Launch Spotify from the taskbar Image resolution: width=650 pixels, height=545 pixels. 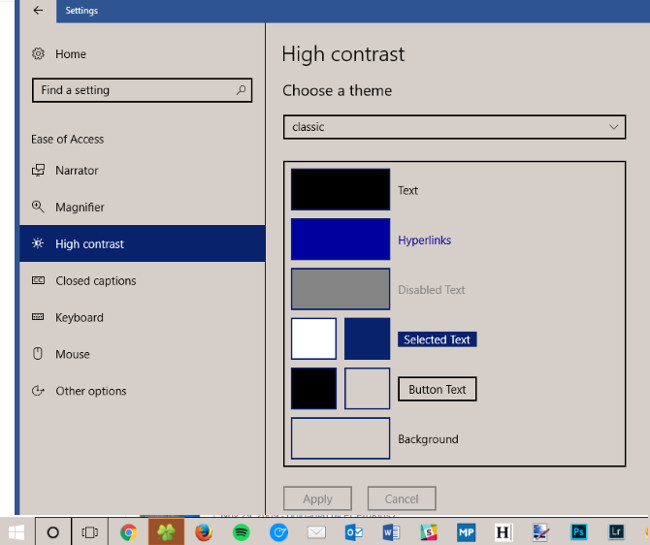[241, 532]
